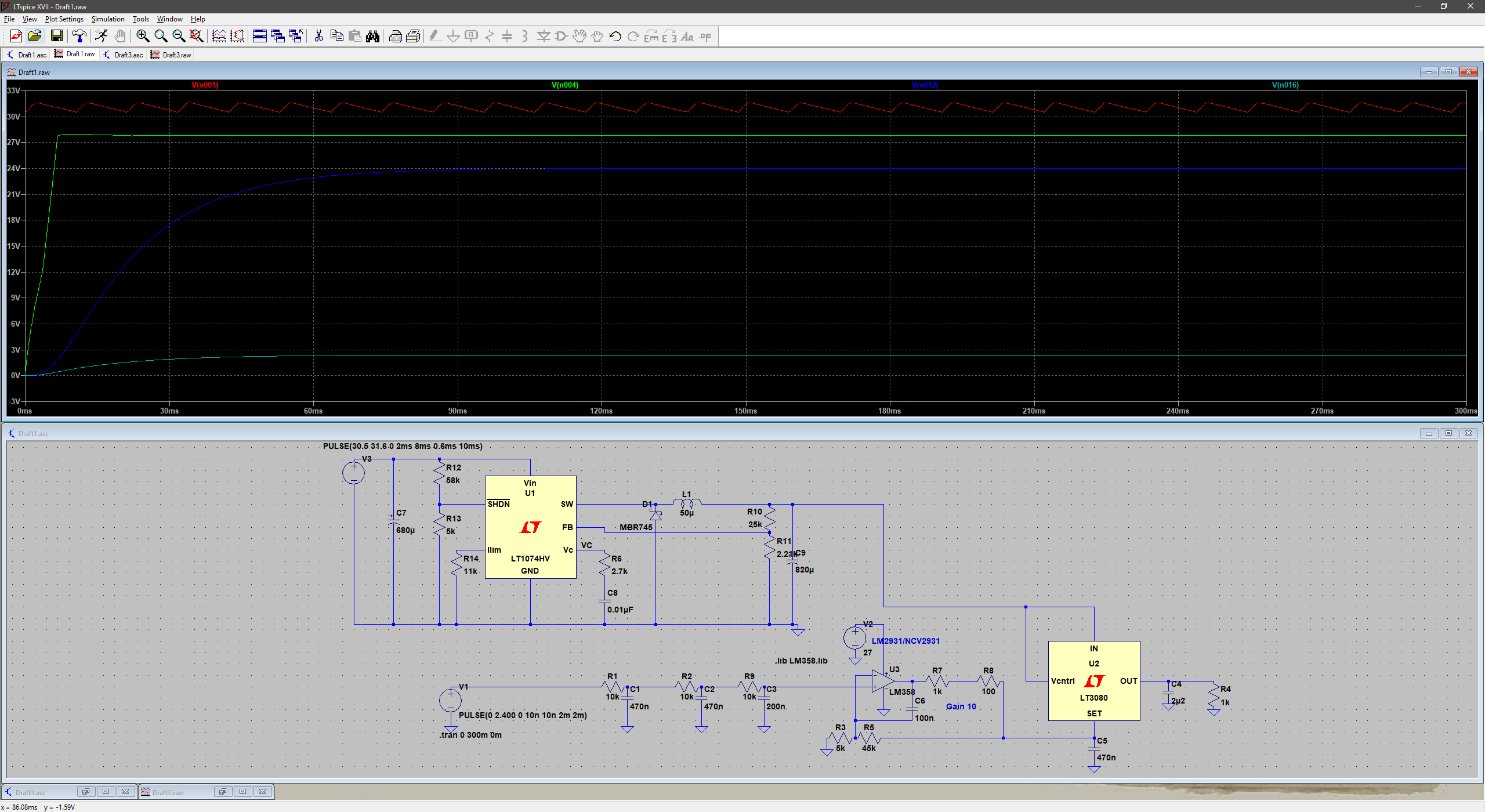
Task: Switch to the Draft3.raw tab
Action: [171, 55]
